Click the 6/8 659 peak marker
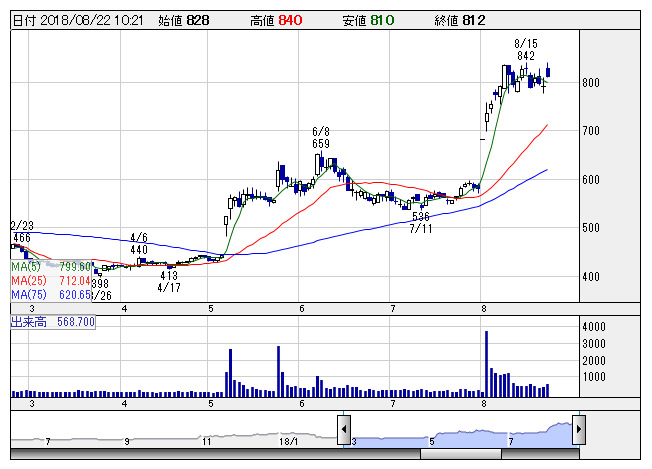Viewport: 652px width, 469px height. pos(321,137)
